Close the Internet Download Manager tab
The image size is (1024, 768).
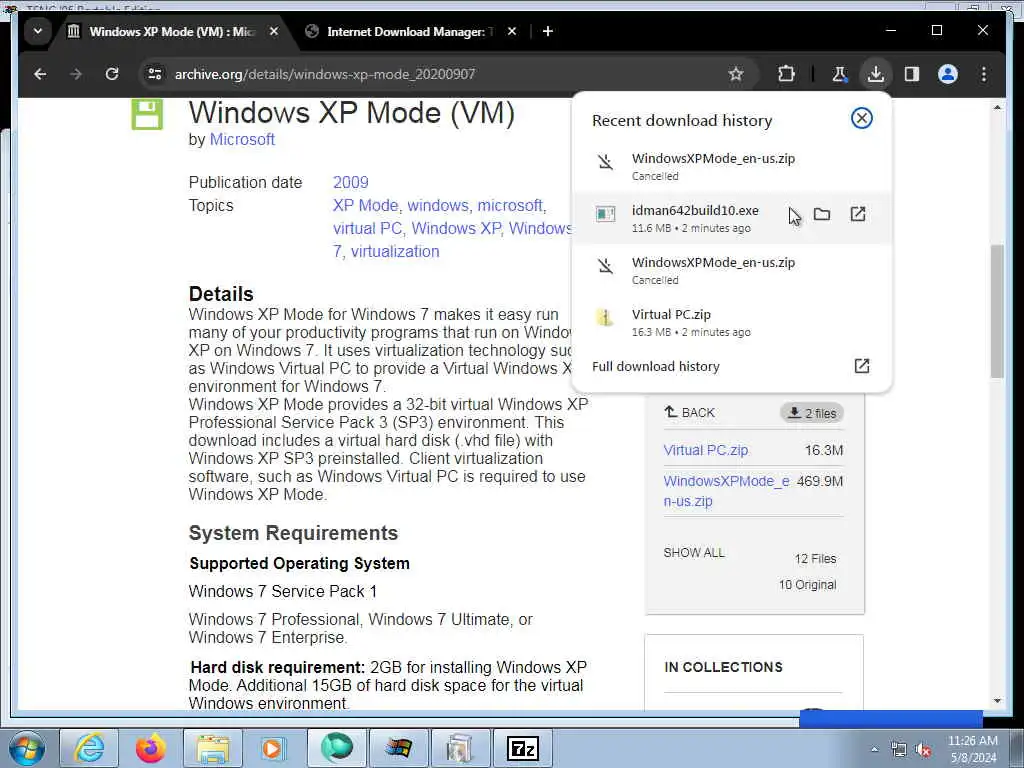tap(512, 31)
